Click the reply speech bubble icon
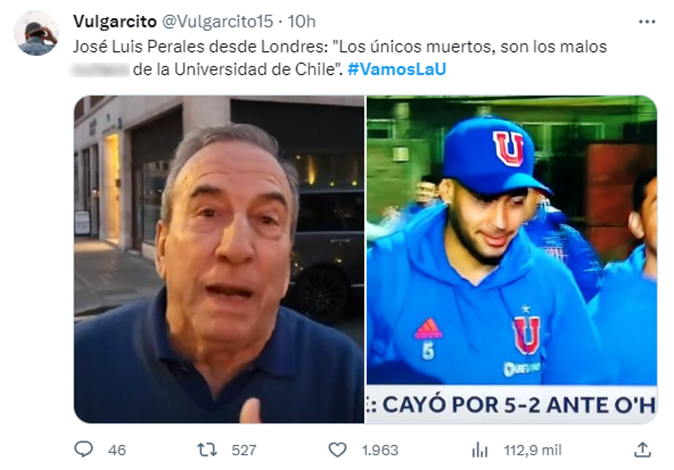 (83, 449)
